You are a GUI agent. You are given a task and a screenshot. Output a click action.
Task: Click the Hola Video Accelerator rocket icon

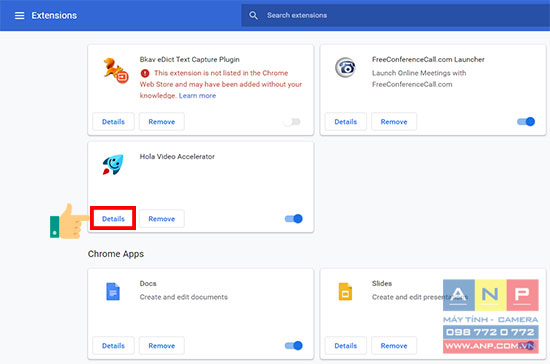coord(113,164)
